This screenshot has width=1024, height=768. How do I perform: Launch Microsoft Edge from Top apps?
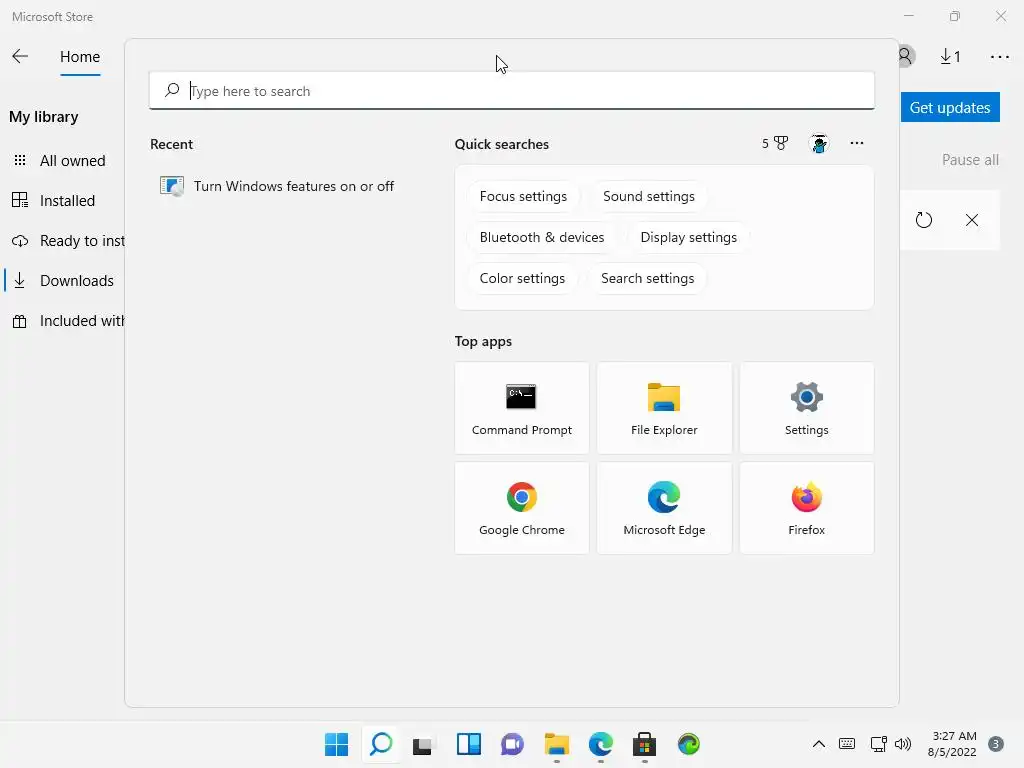click(664, 508)
